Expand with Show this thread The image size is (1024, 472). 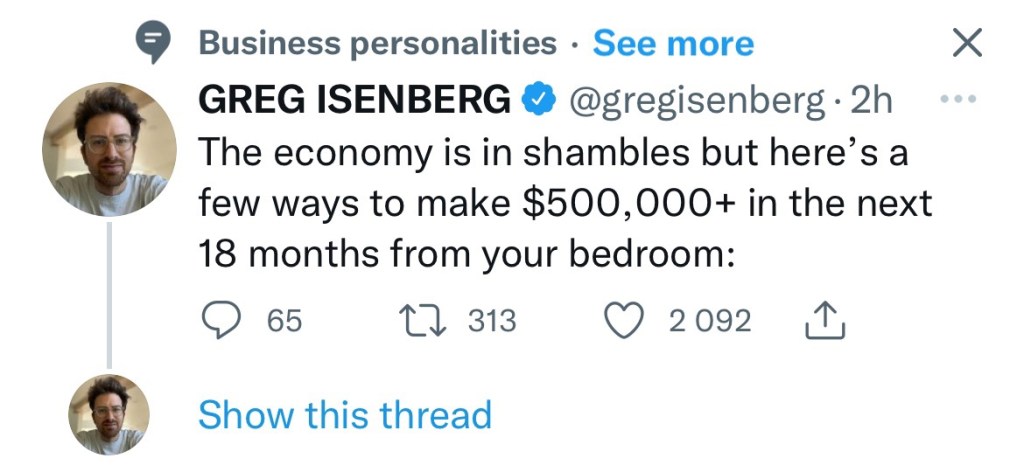coord(344,414)
